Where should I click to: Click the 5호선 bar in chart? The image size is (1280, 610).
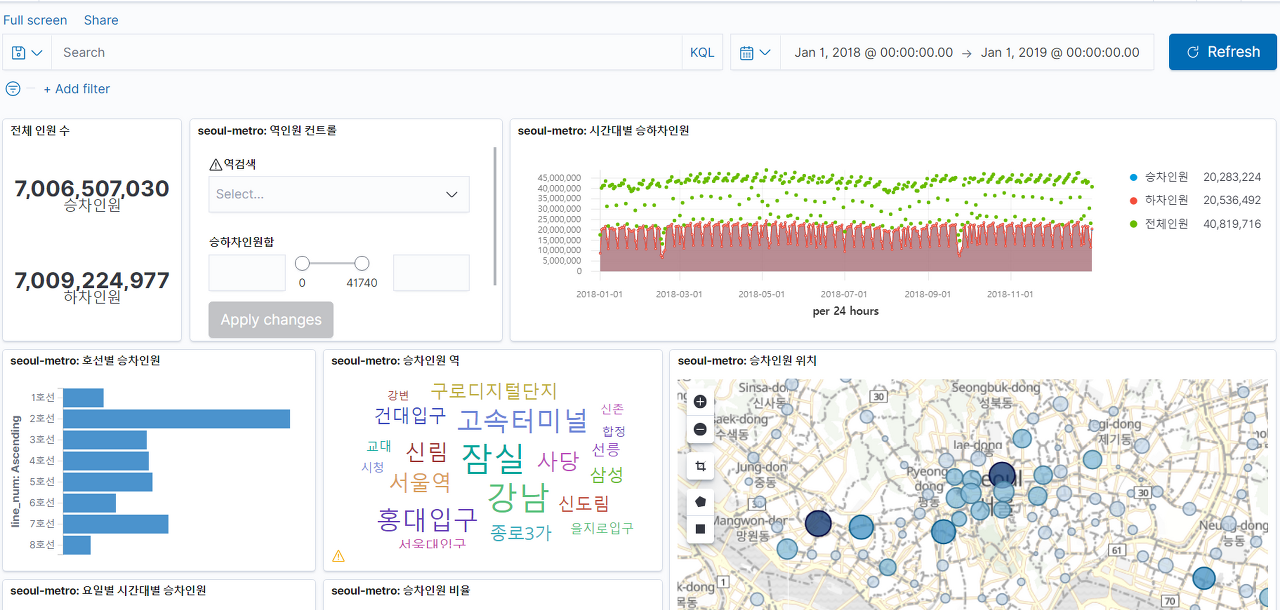point(107,482)
